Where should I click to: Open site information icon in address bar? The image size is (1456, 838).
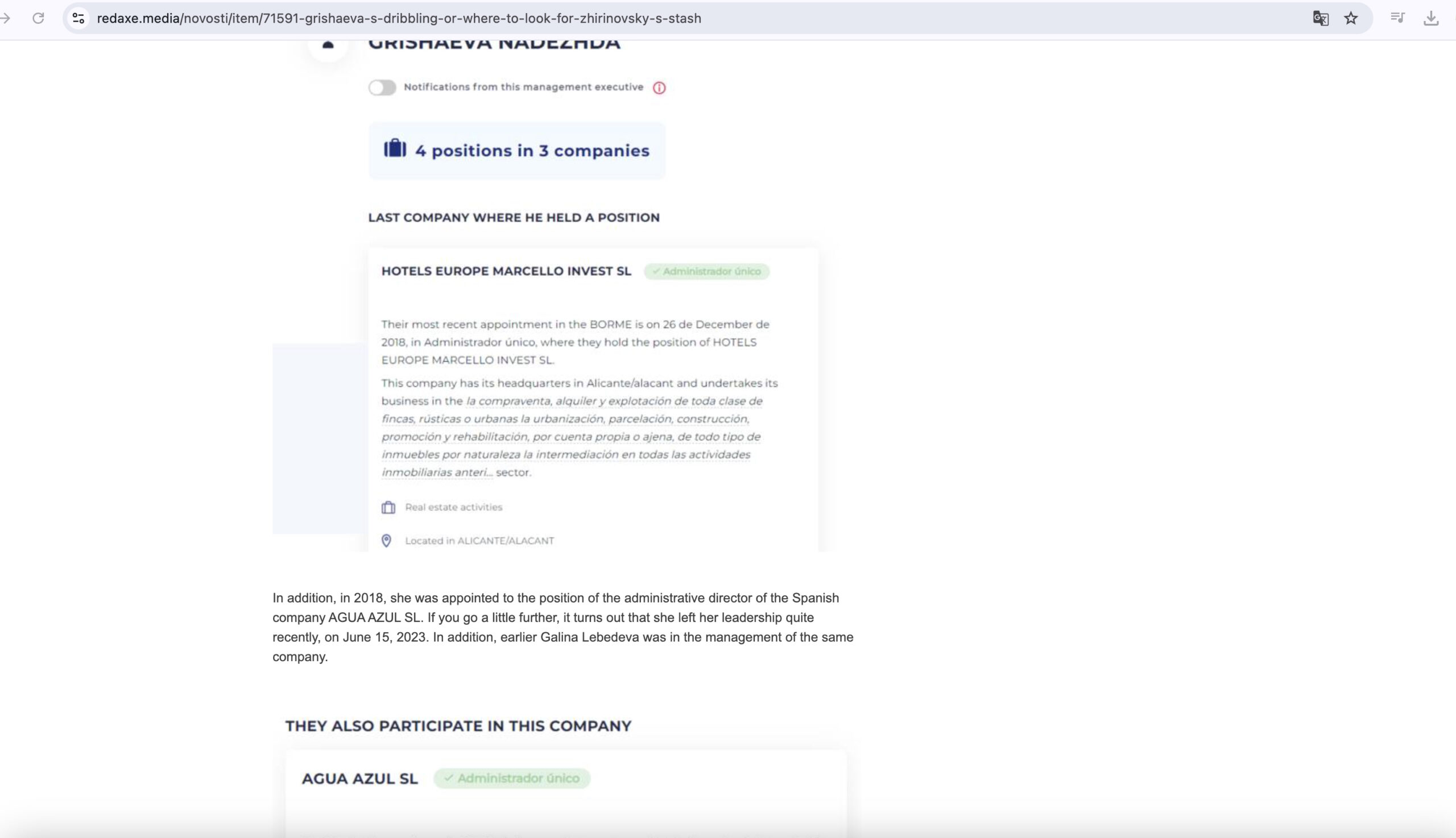coord(78,18)
